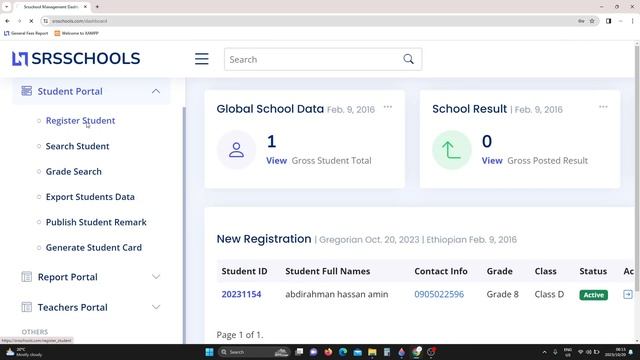The image size is (640, 360).
Task: Open the weather widget on taskbar
Action: 24,352
